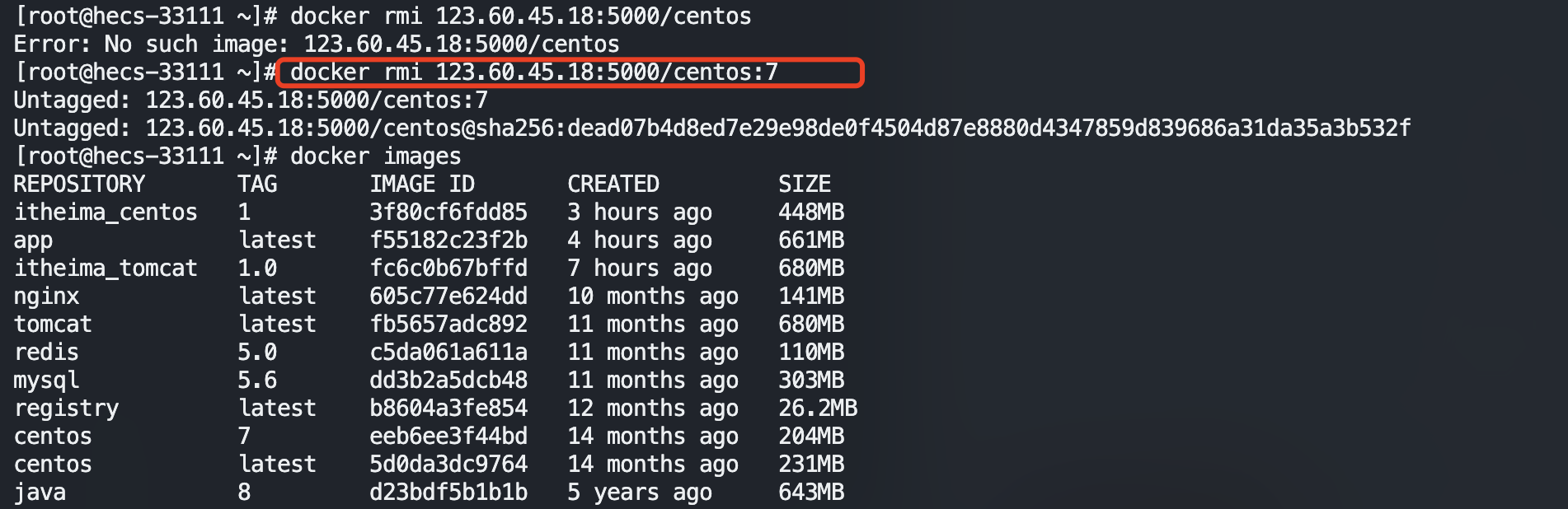Click the REPOSITORY column header
Screen dimensions: 1568x509
(x=79, y=184)
